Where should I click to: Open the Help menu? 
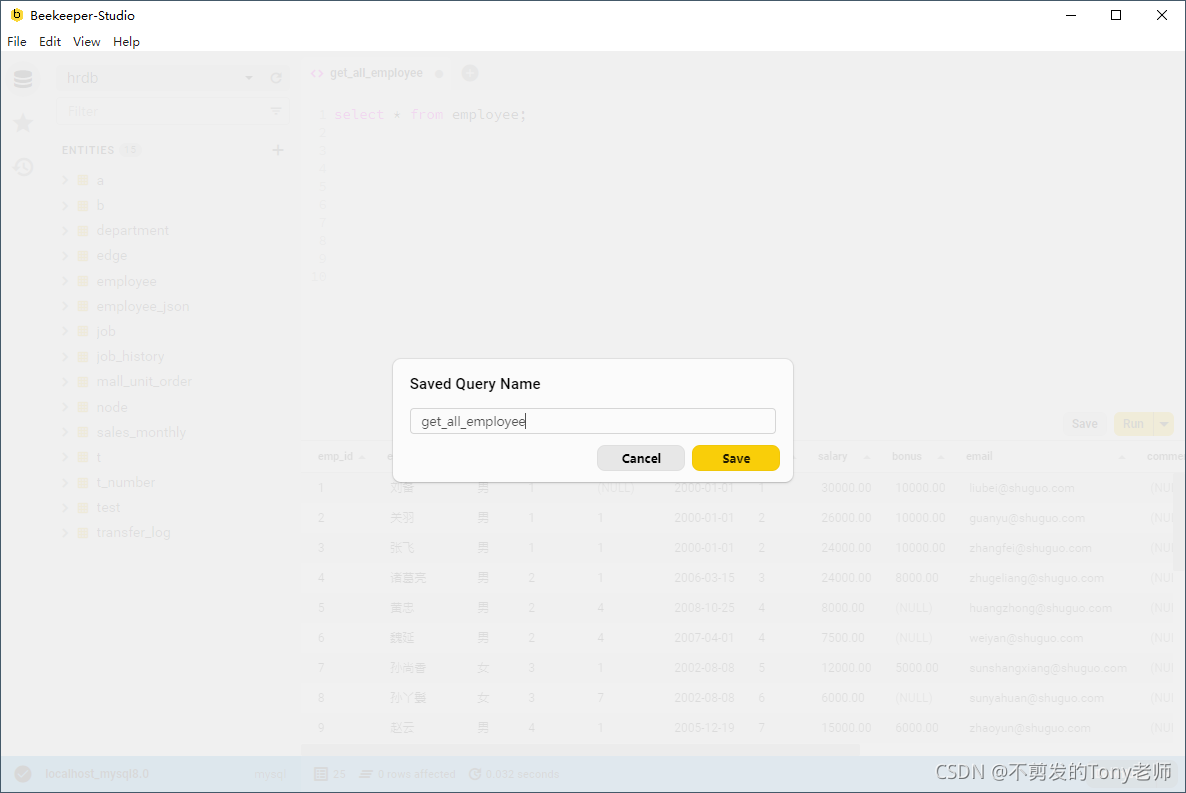click(126, 42)
